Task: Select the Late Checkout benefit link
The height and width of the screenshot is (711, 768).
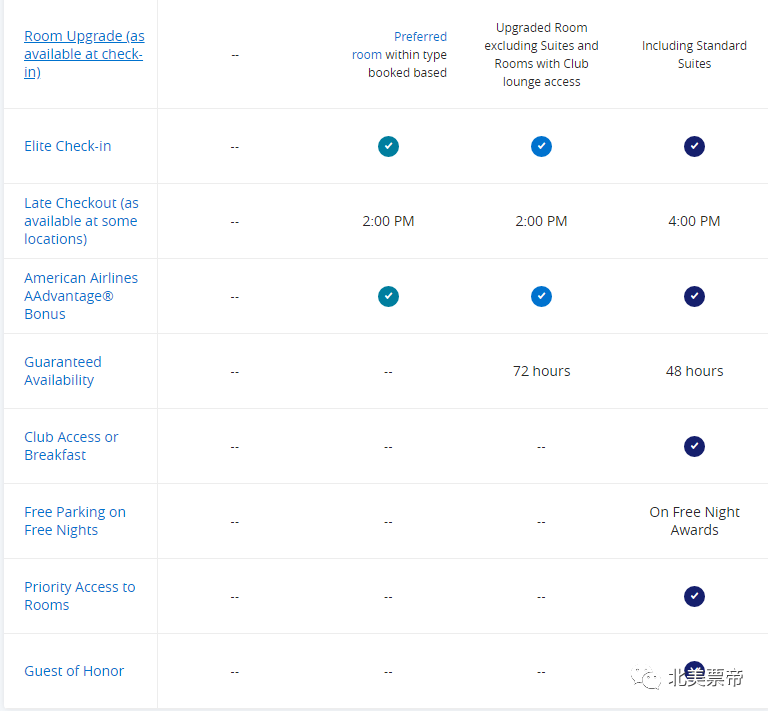Action: 81,221
